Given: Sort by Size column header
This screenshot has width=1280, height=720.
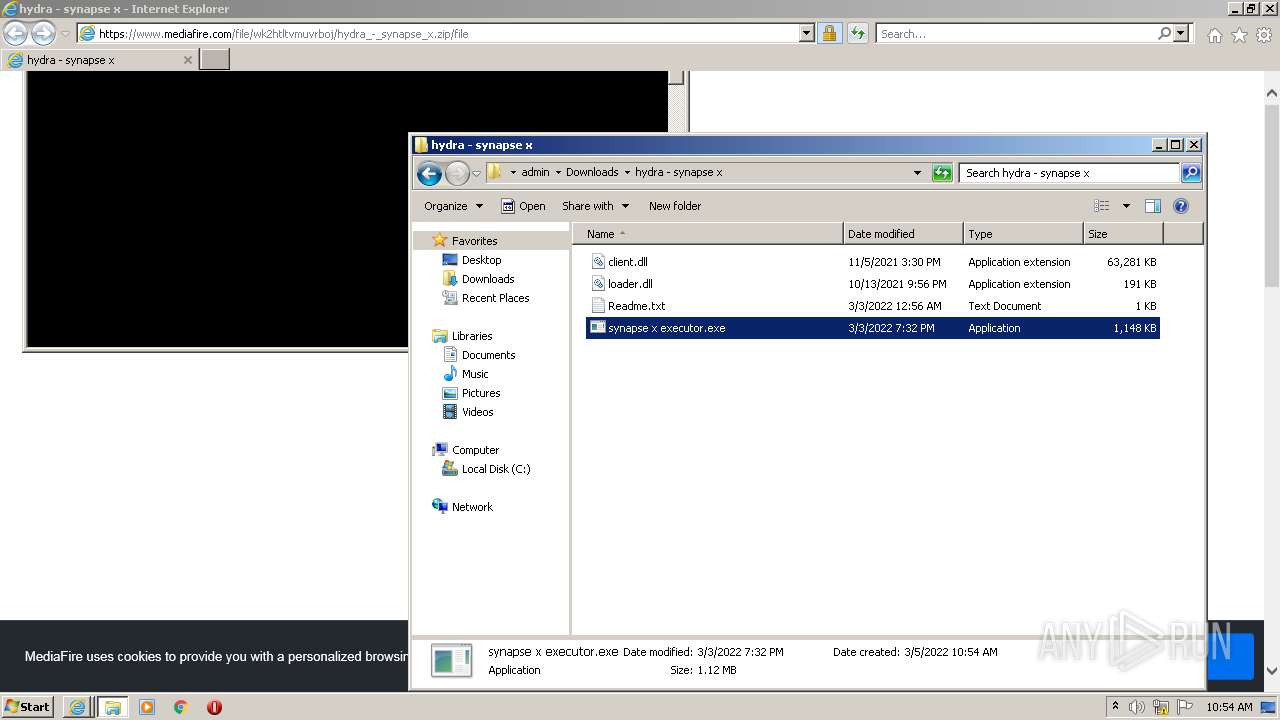Looking at the screenshot, I should coord(1124,234).
